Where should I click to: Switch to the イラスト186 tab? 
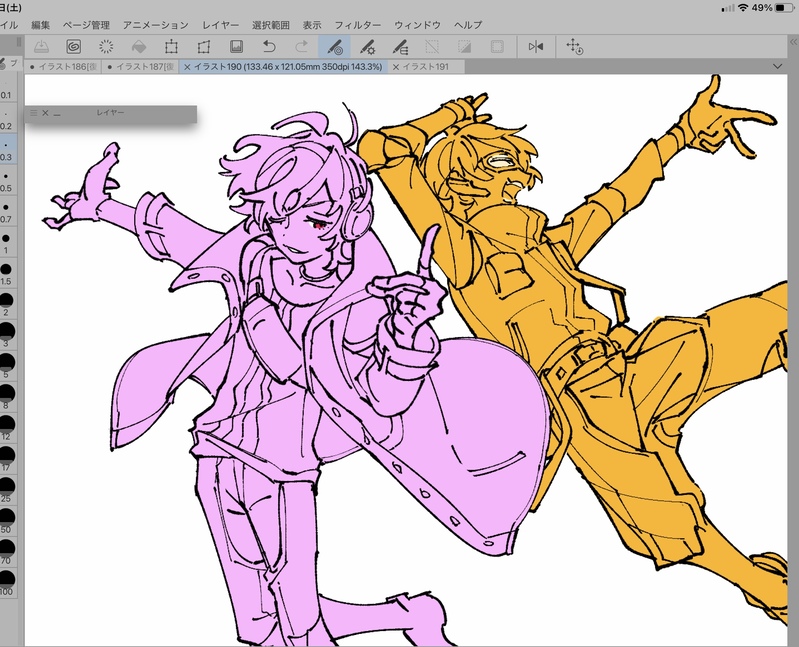click(66, 66)
